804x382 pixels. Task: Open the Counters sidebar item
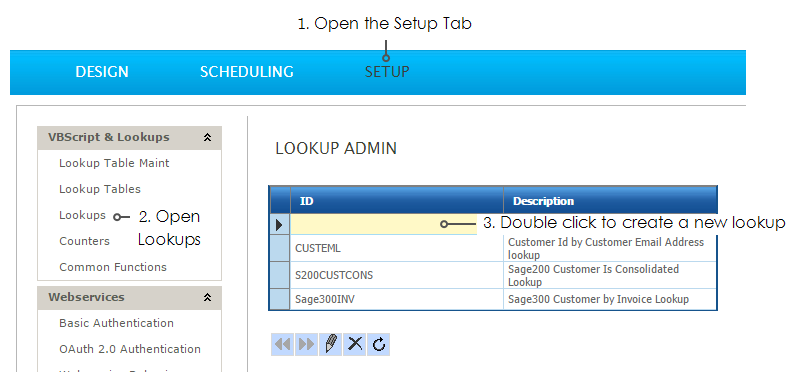pos(85,241)
